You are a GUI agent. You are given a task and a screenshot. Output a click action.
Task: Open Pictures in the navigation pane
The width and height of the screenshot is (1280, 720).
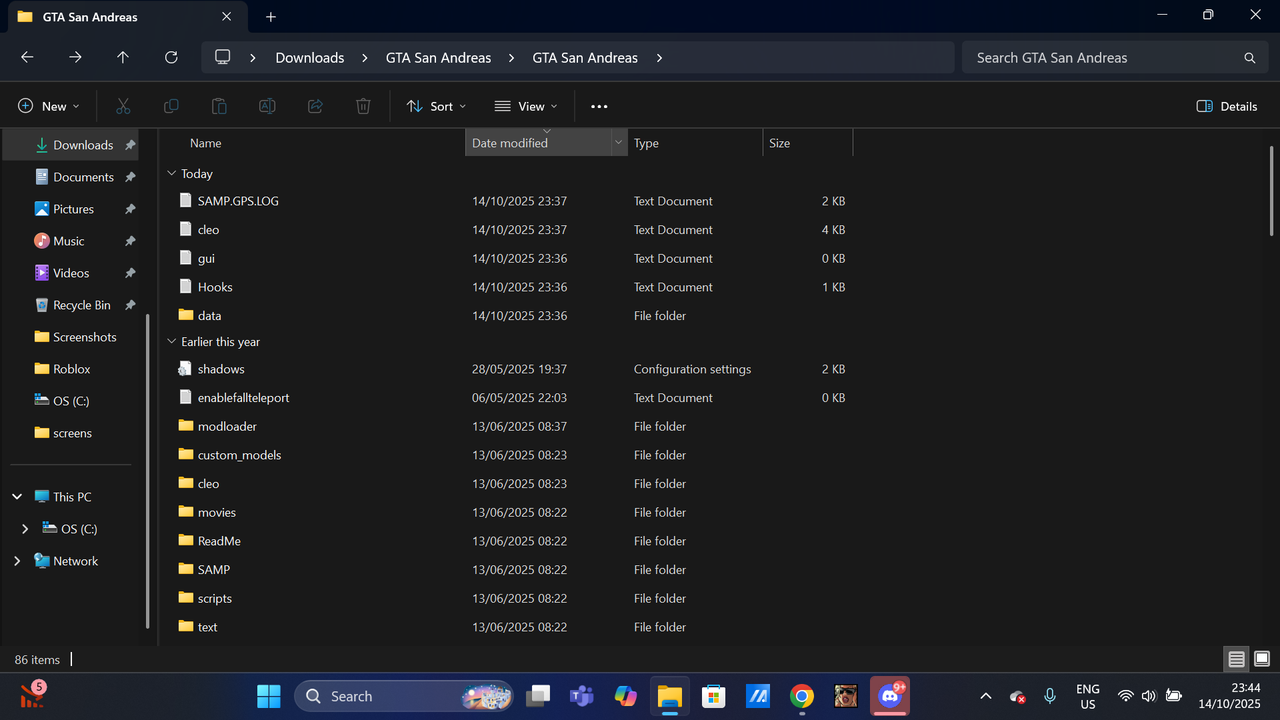point(72,209)
